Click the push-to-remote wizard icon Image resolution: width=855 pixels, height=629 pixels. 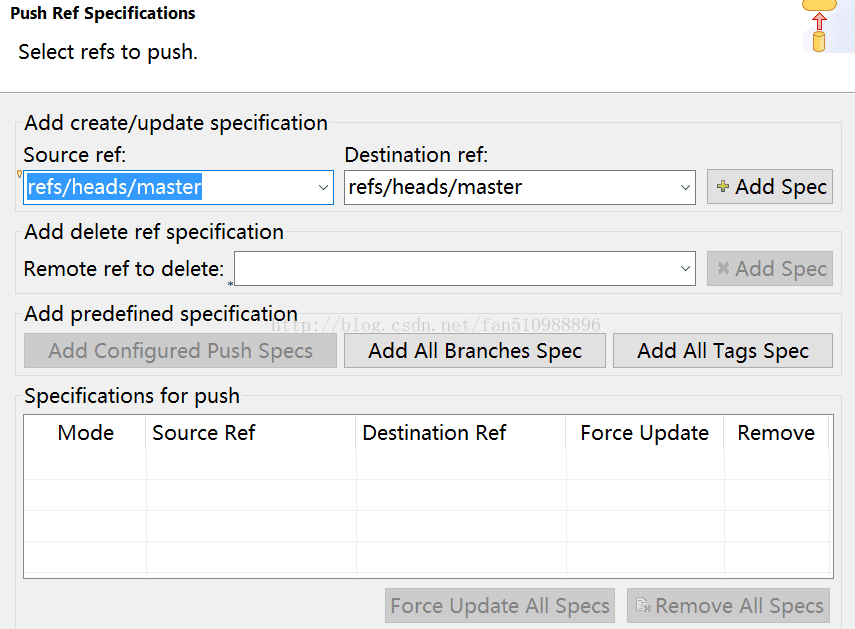click(x=819, y=26)
